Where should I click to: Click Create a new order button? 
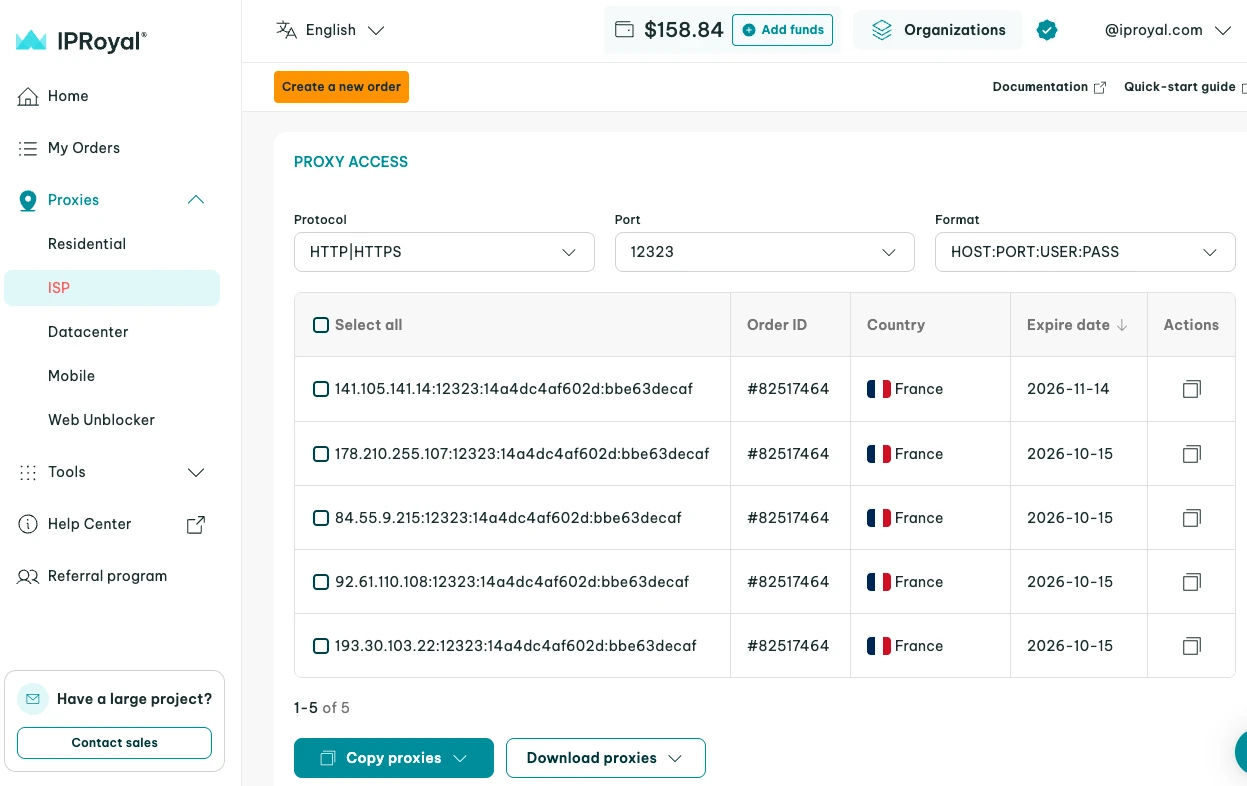point(341,87)
